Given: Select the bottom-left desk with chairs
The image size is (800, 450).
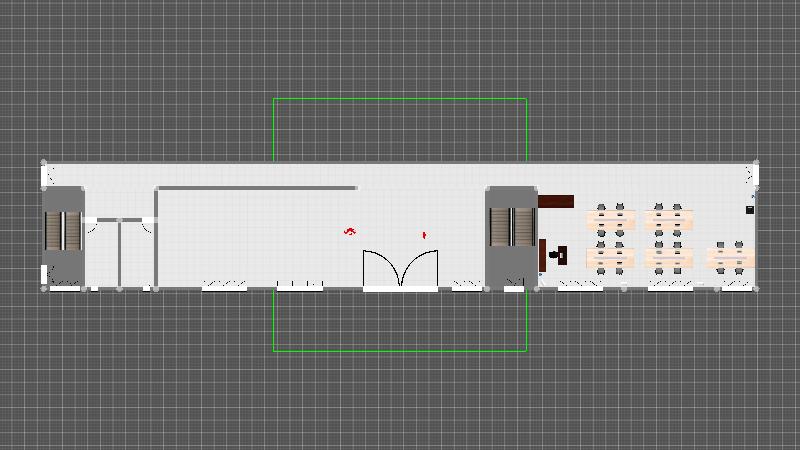Looking at the screenshot, I should 611,258.
